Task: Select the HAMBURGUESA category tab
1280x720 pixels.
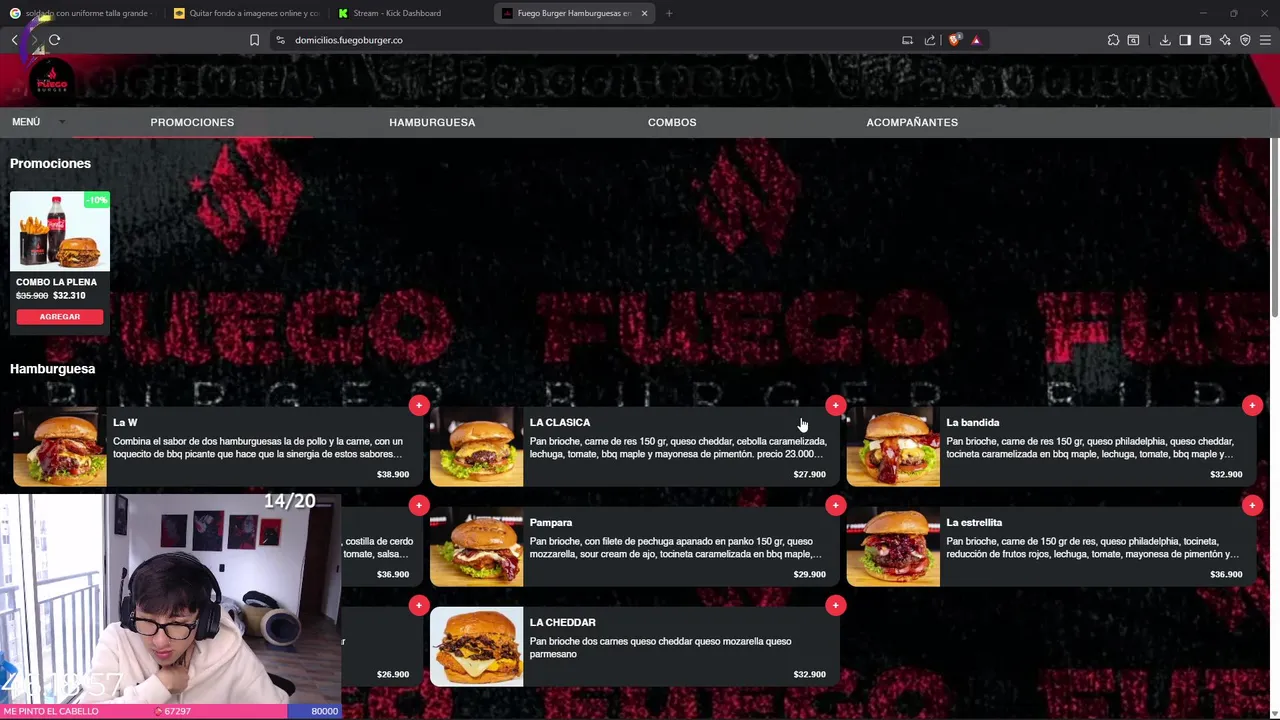Action: point(432,122)
